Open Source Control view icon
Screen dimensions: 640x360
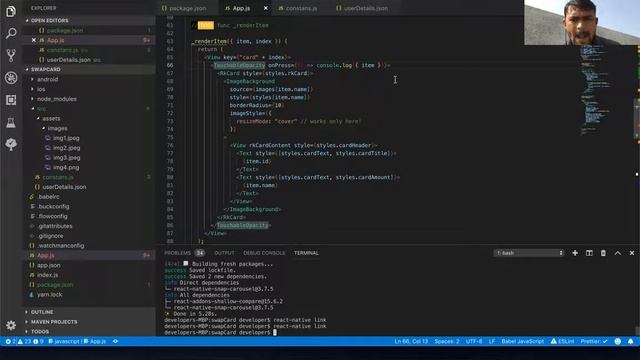pos(11,55)
